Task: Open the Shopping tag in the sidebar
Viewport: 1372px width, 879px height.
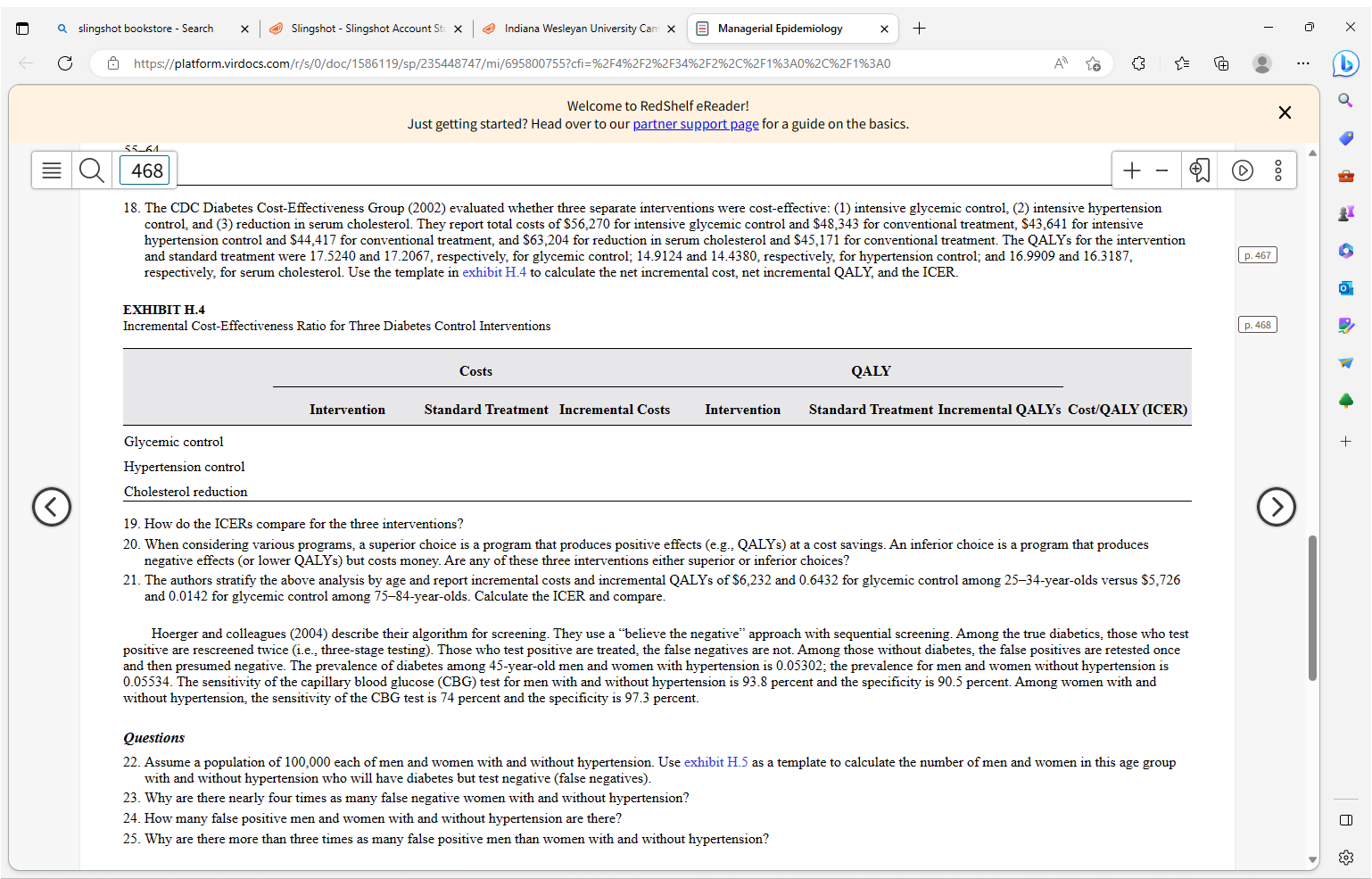Action: [x=1345, y=138]
